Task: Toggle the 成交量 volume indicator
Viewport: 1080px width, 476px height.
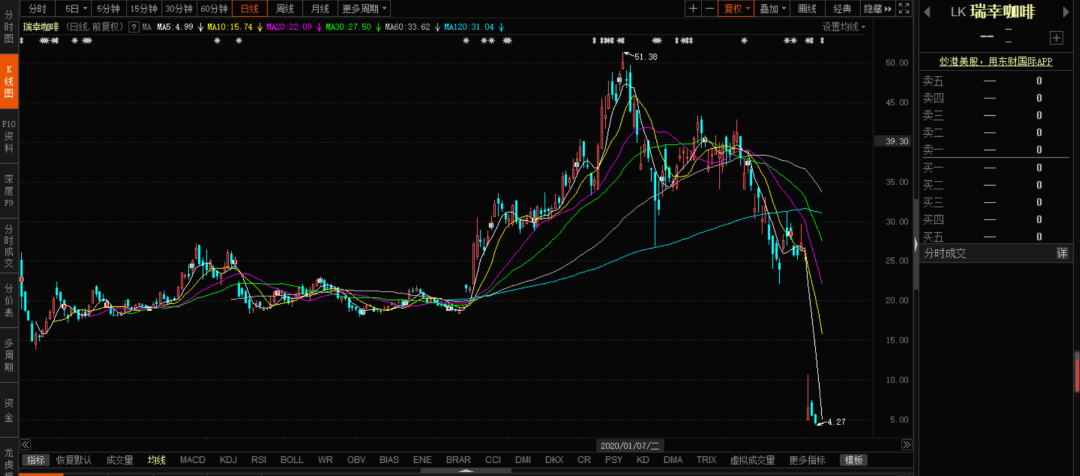Action: (x=120, y=460)
